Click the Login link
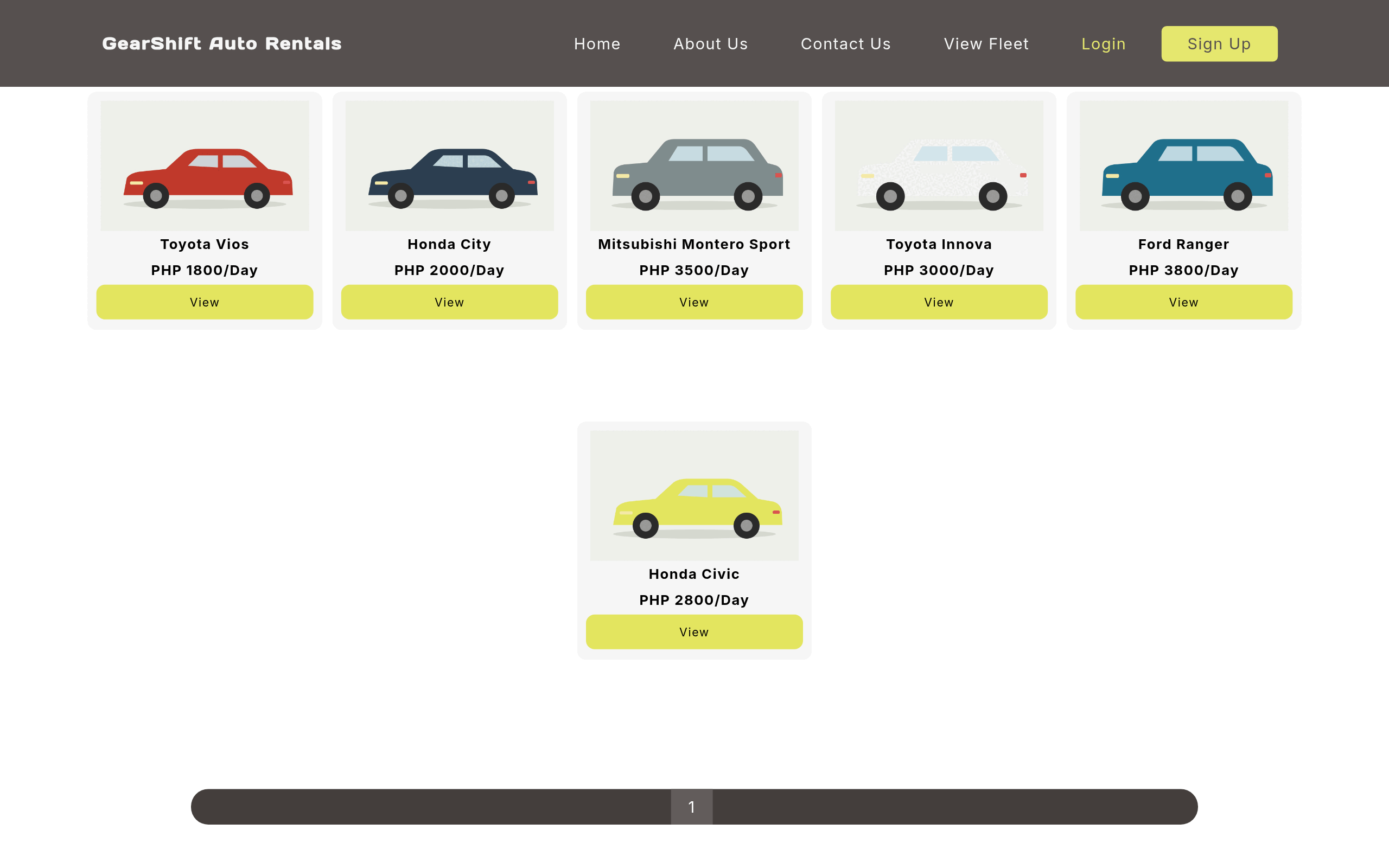 tap(1103, 43)
